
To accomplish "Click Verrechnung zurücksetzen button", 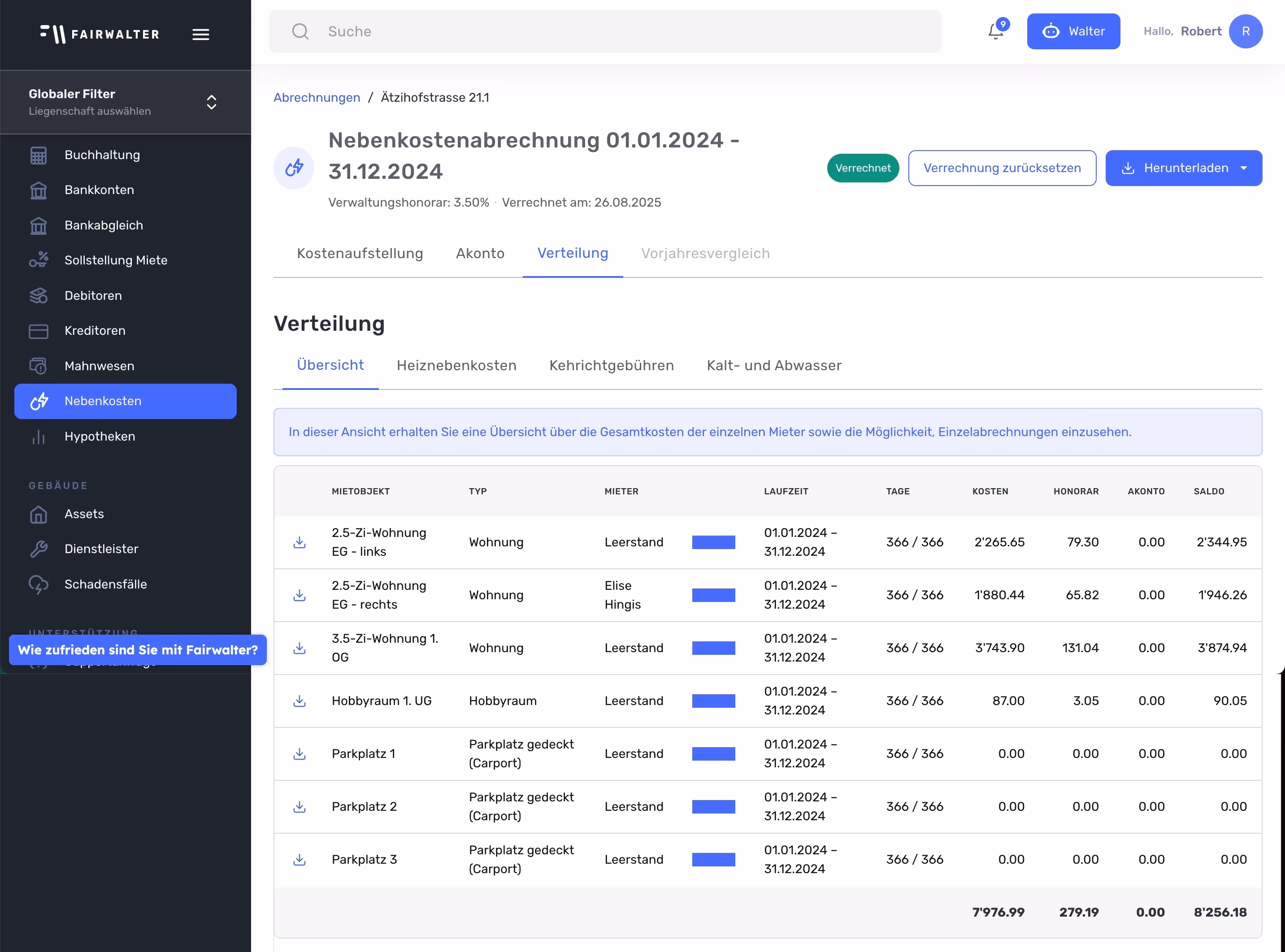I will coord(1002,168).
